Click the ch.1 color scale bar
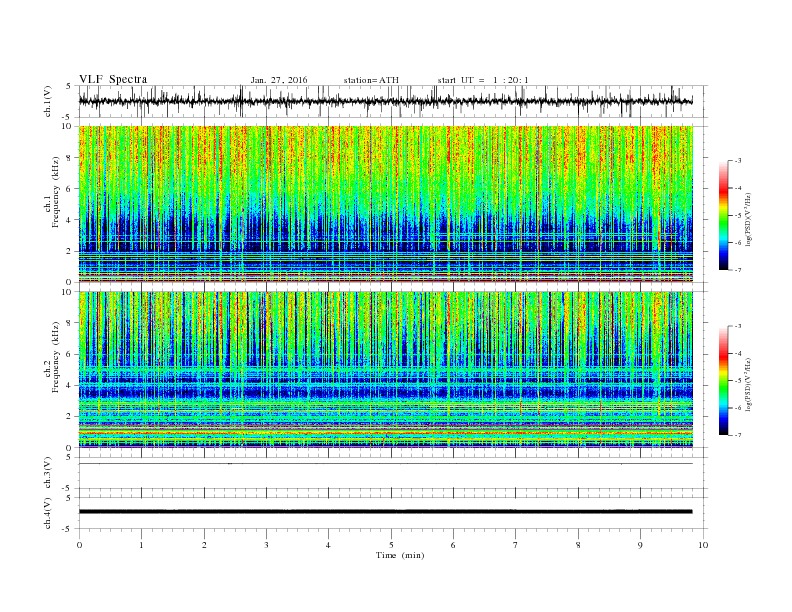Image resolution: width=792 pixels, height=612 pixels. pyautogui.click(x=723, y=216)
